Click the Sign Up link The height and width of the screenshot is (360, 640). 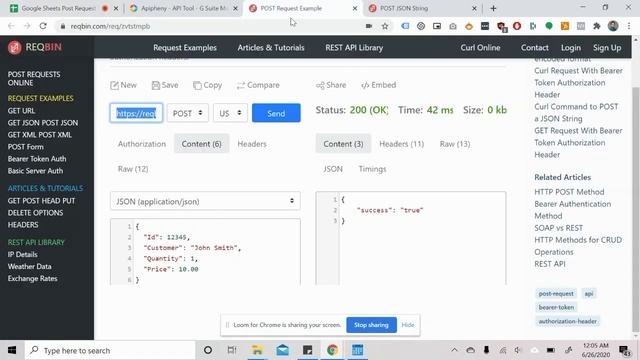pyautogui.click(x=607, y=48)
